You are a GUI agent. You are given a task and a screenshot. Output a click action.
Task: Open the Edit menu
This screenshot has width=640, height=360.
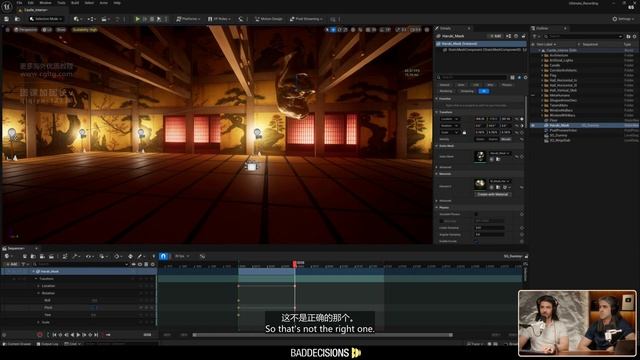coord(31,3)
